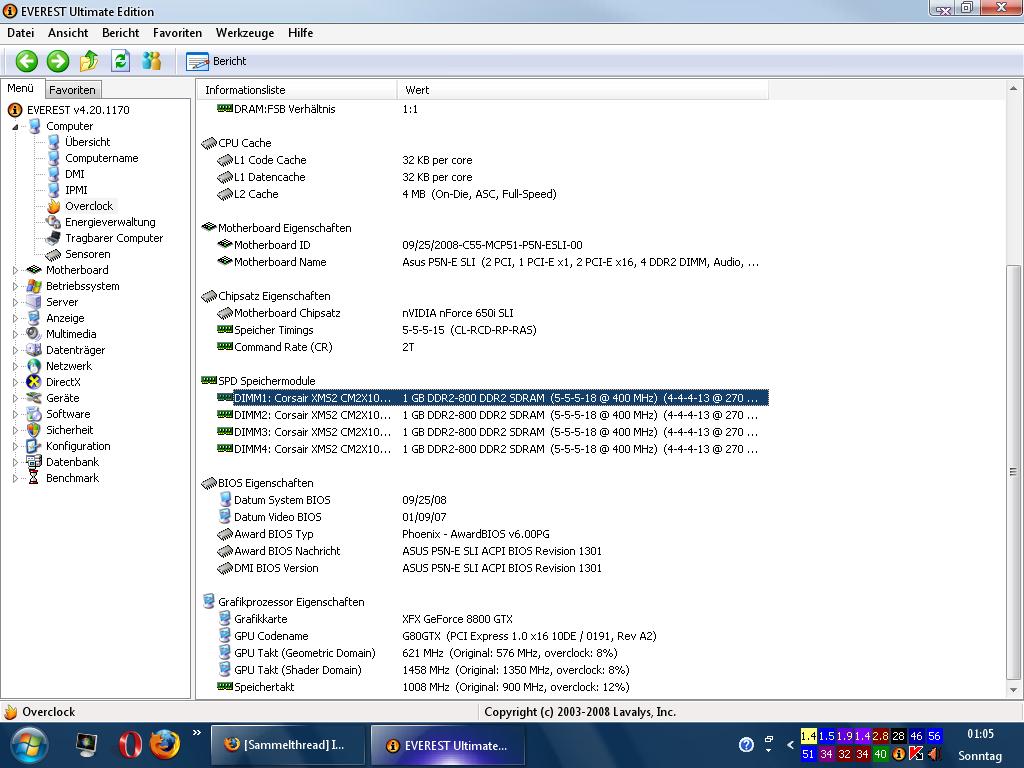Go forward with the green right arrow
Viewport: 1024px width, 768px height.
point(57,61)
